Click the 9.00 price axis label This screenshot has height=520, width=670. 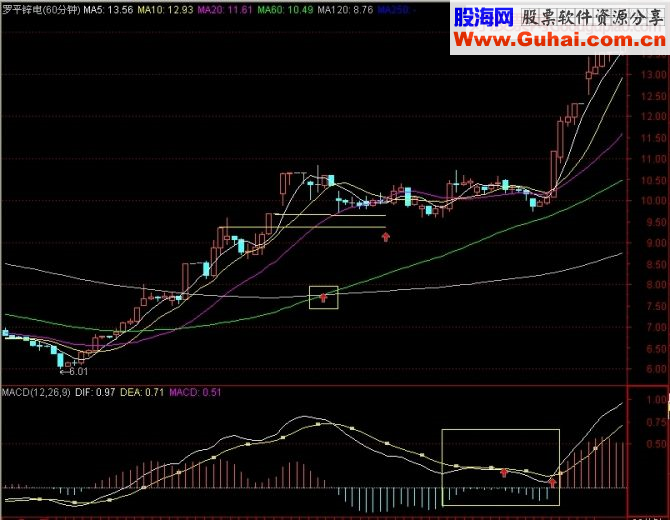pos(656,243)
